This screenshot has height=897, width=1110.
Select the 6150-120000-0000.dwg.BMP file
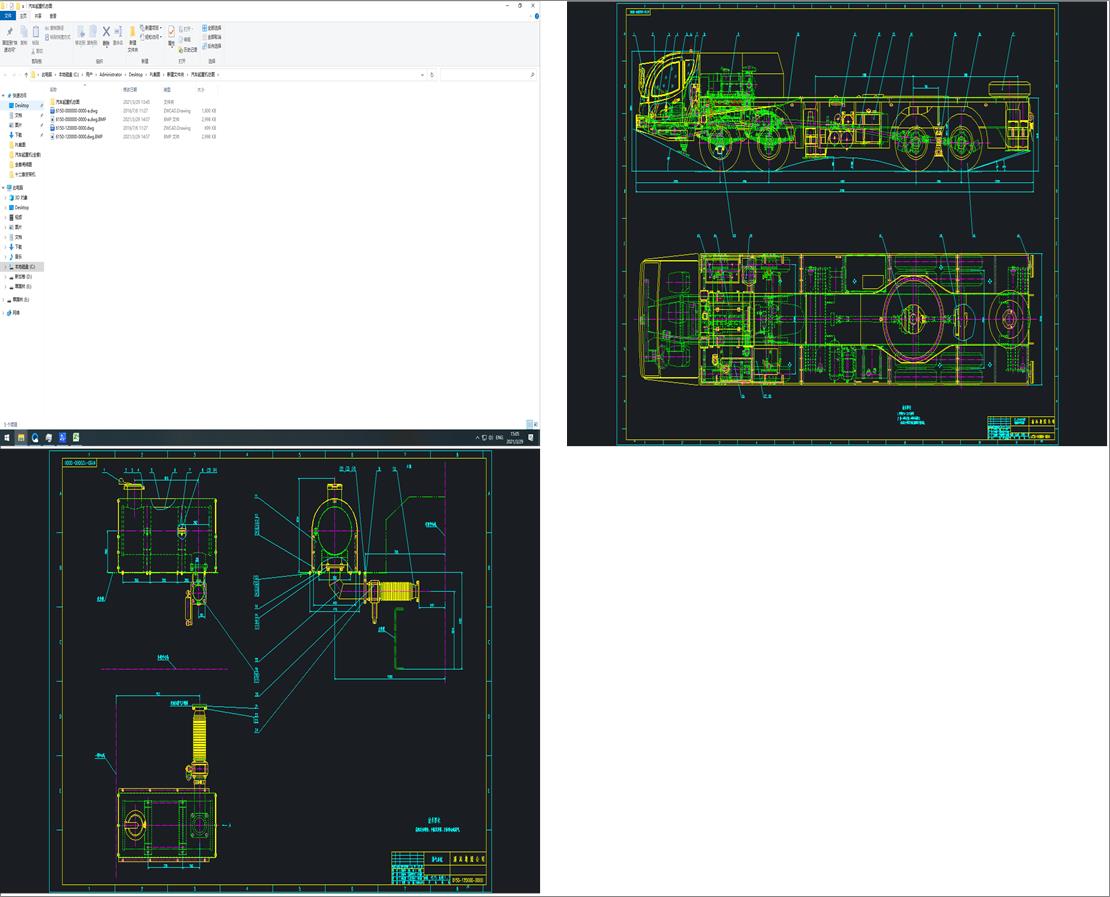click(78, 136)
